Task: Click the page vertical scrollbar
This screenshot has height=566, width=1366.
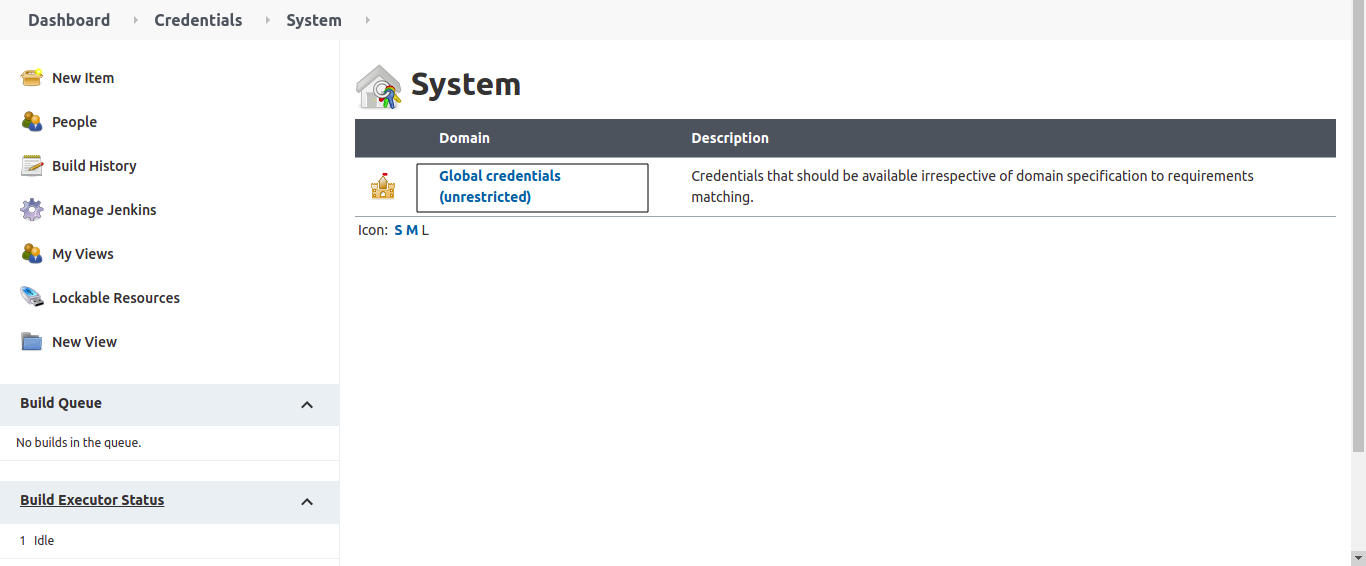Action: click(1358, 225)
